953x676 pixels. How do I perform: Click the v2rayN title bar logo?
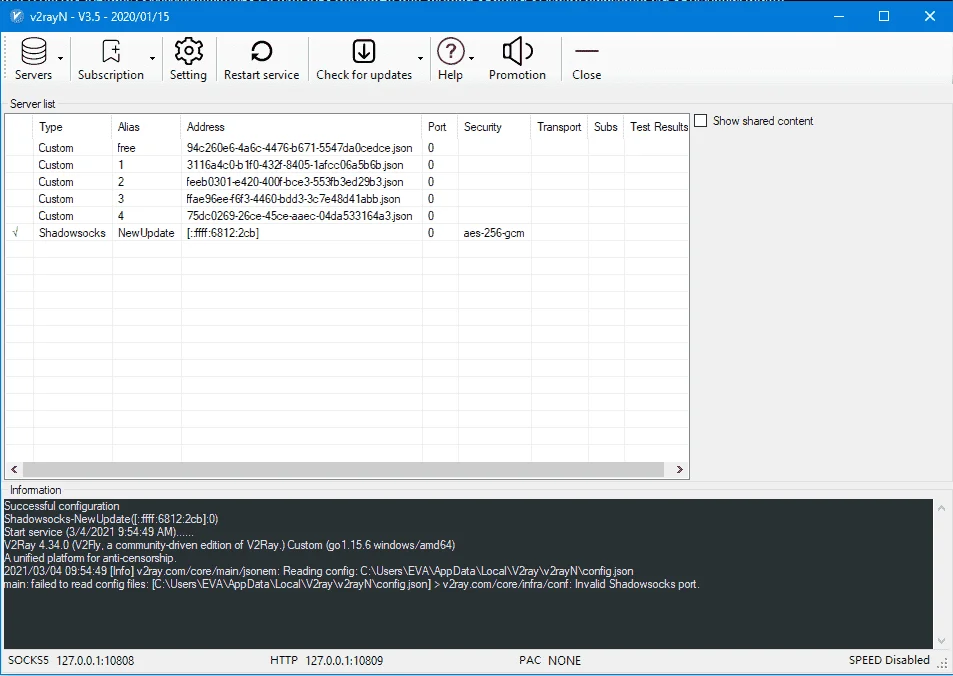click(17, 16)
